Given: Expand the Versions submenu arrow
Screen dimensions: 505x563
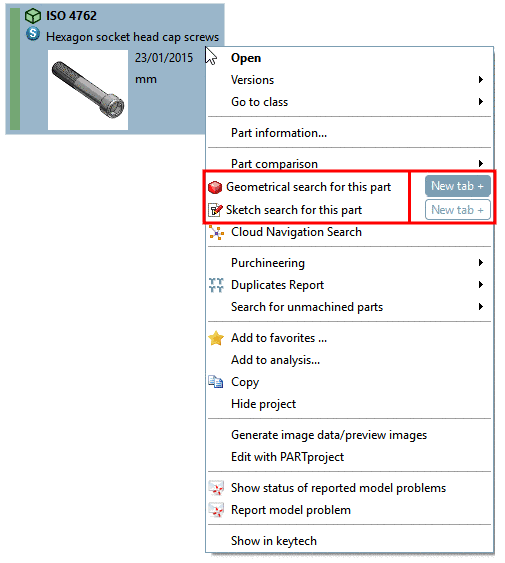Looking at the screenshot, I should pyautogui.click(x=481, y=80).
